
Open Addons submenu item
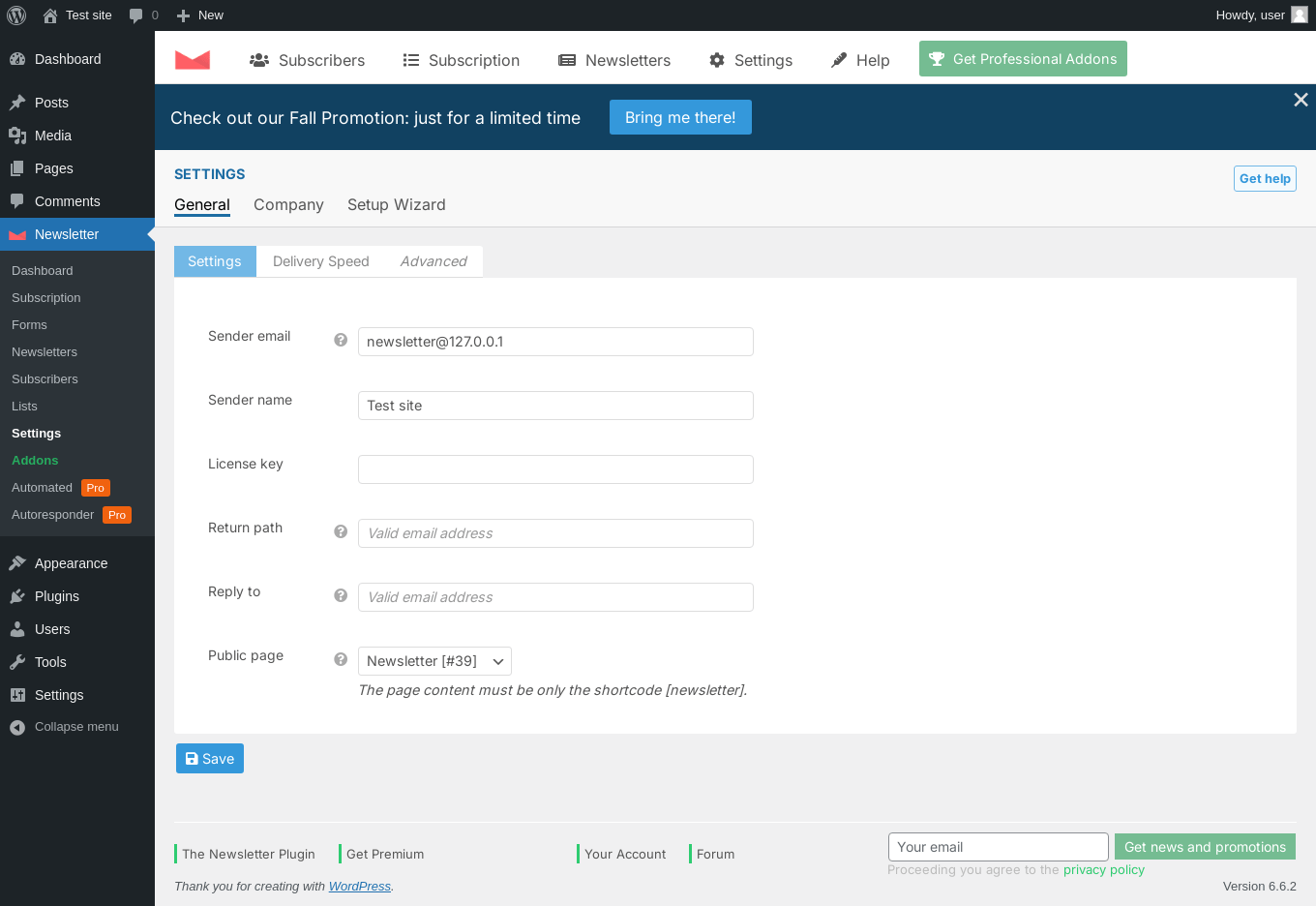[77, 461]
